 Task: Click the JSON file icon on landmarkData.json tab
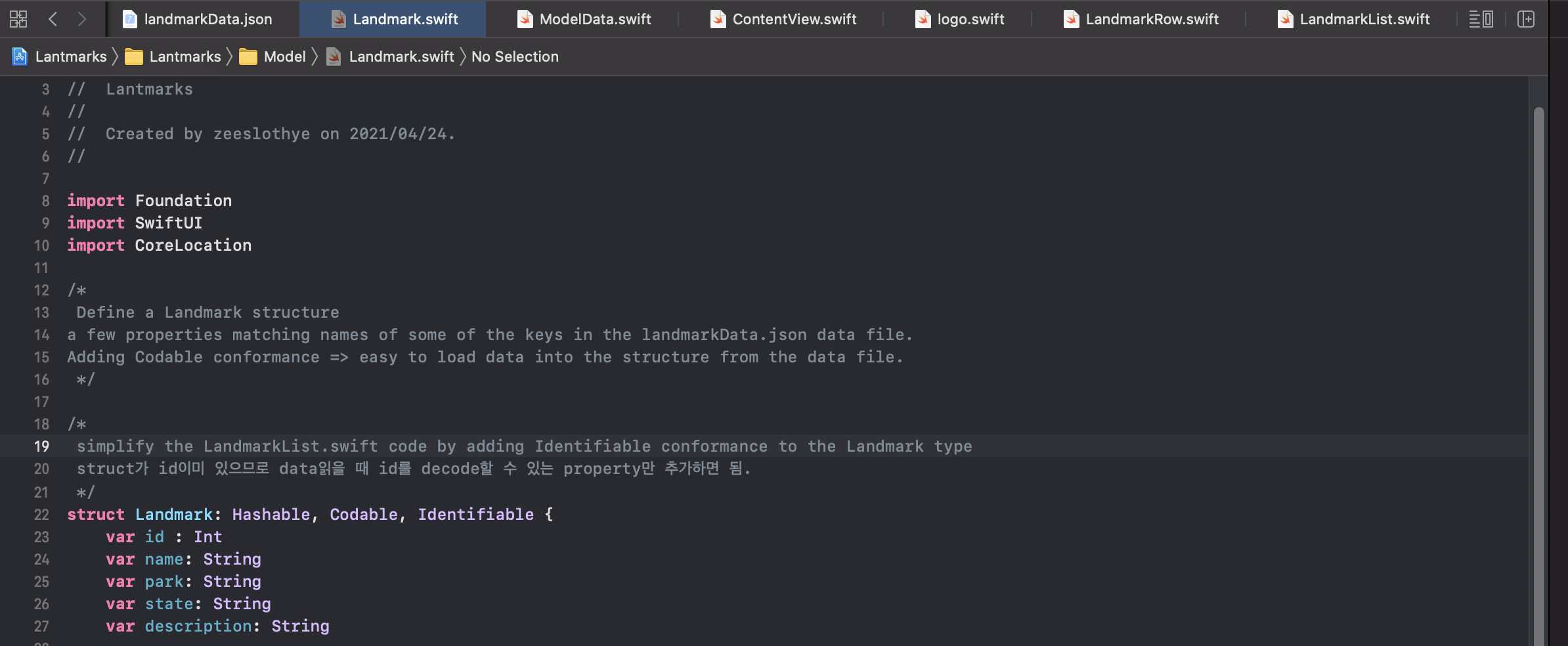130,19
